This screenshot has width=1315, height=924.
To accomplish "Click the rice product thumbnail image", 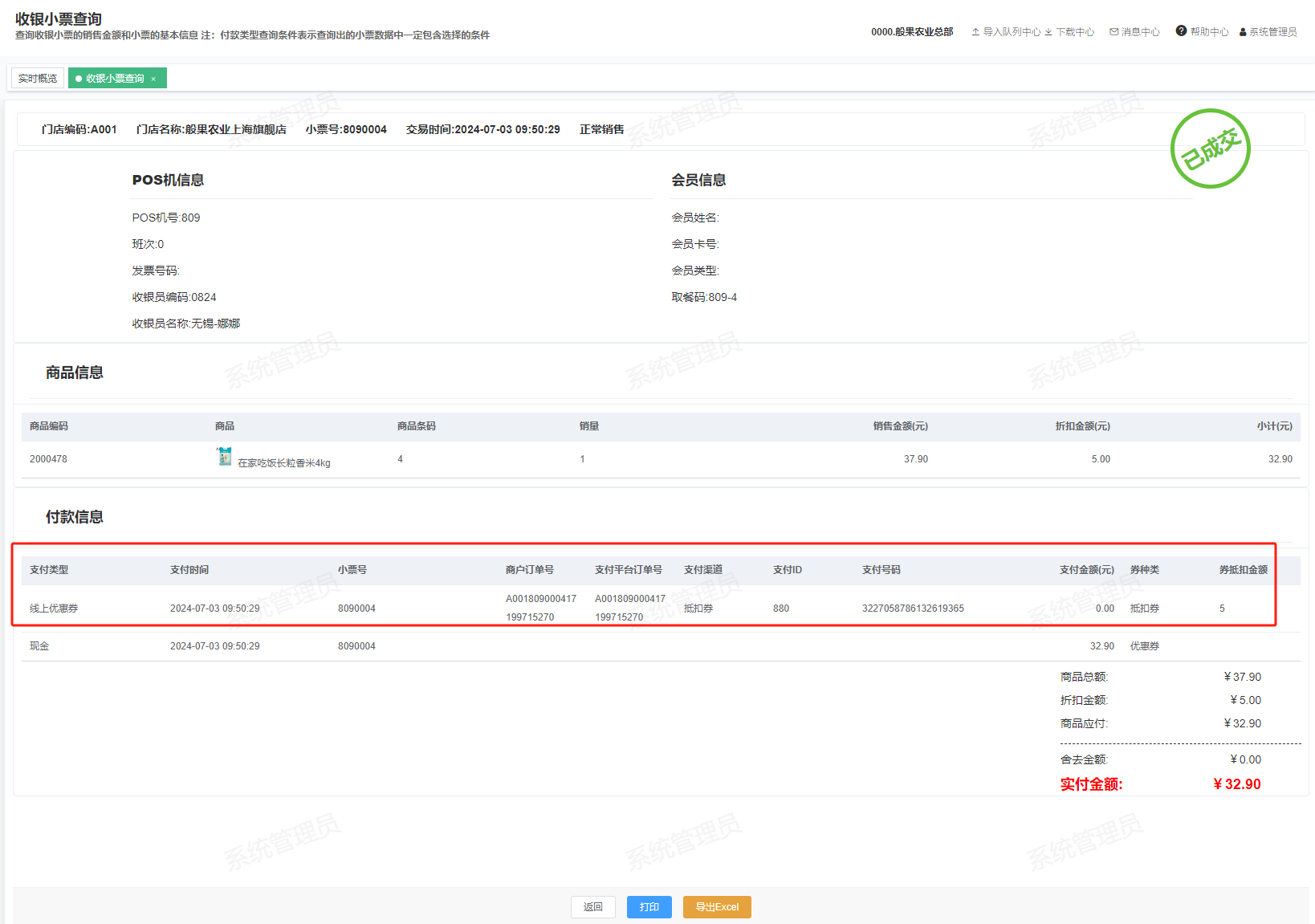I will 225,457.
